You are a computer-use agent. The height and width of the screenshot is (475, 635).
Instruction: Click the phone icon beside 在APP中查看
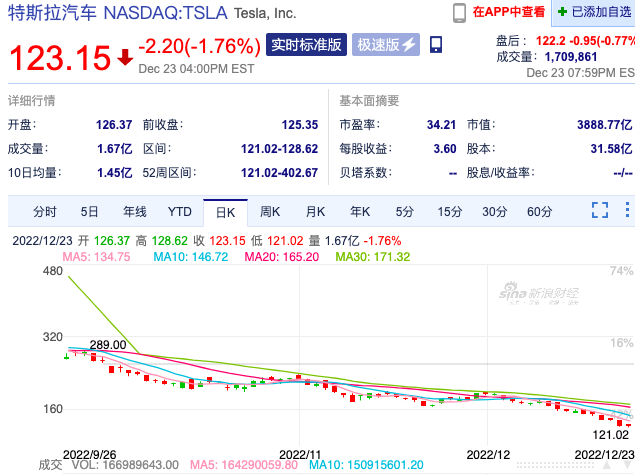(459, 13)
